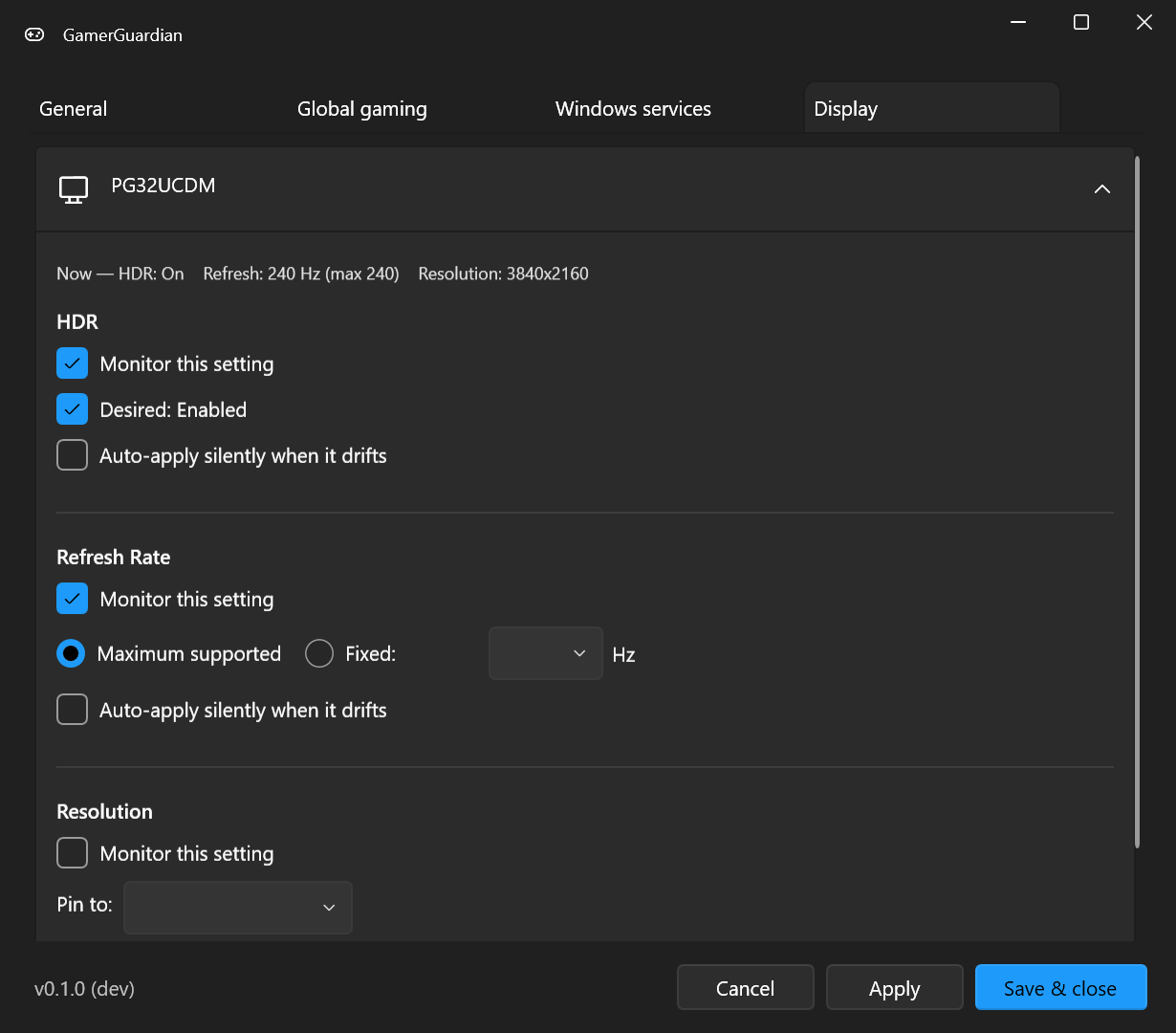
Task: Maximize the GamerGuardian window
Action: [x=1081, y=23]
